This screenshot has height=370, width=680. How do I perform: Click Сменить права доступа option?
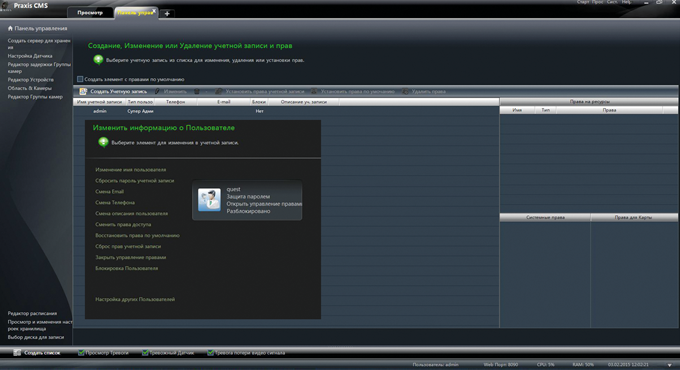point(123,224)
